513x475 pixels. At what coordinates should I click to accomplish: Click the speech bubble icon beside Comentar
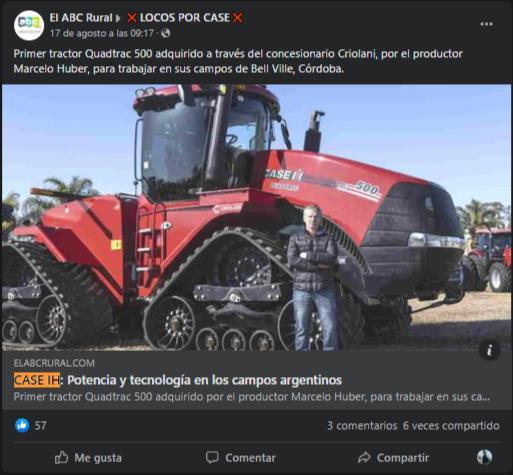pos(212,458)
